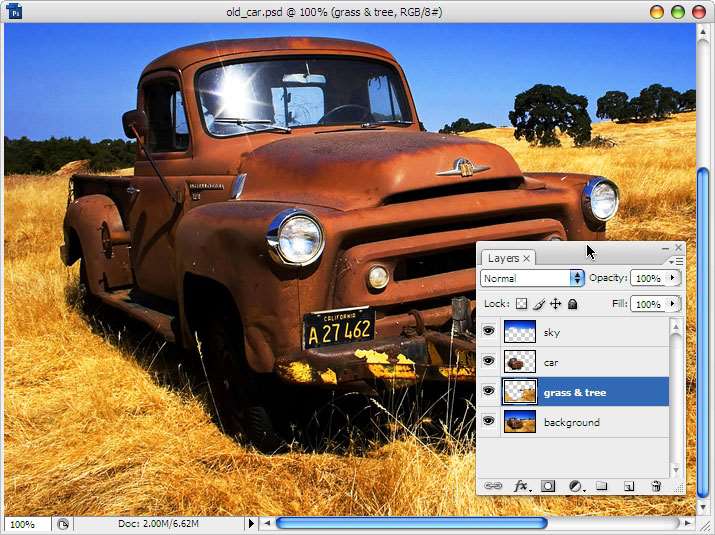Open the layer style fx menu

coord(521,485)
